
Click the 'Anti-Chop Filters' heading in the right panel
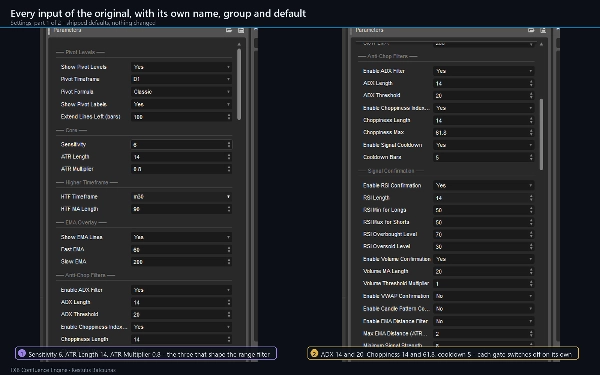(387, 56)
